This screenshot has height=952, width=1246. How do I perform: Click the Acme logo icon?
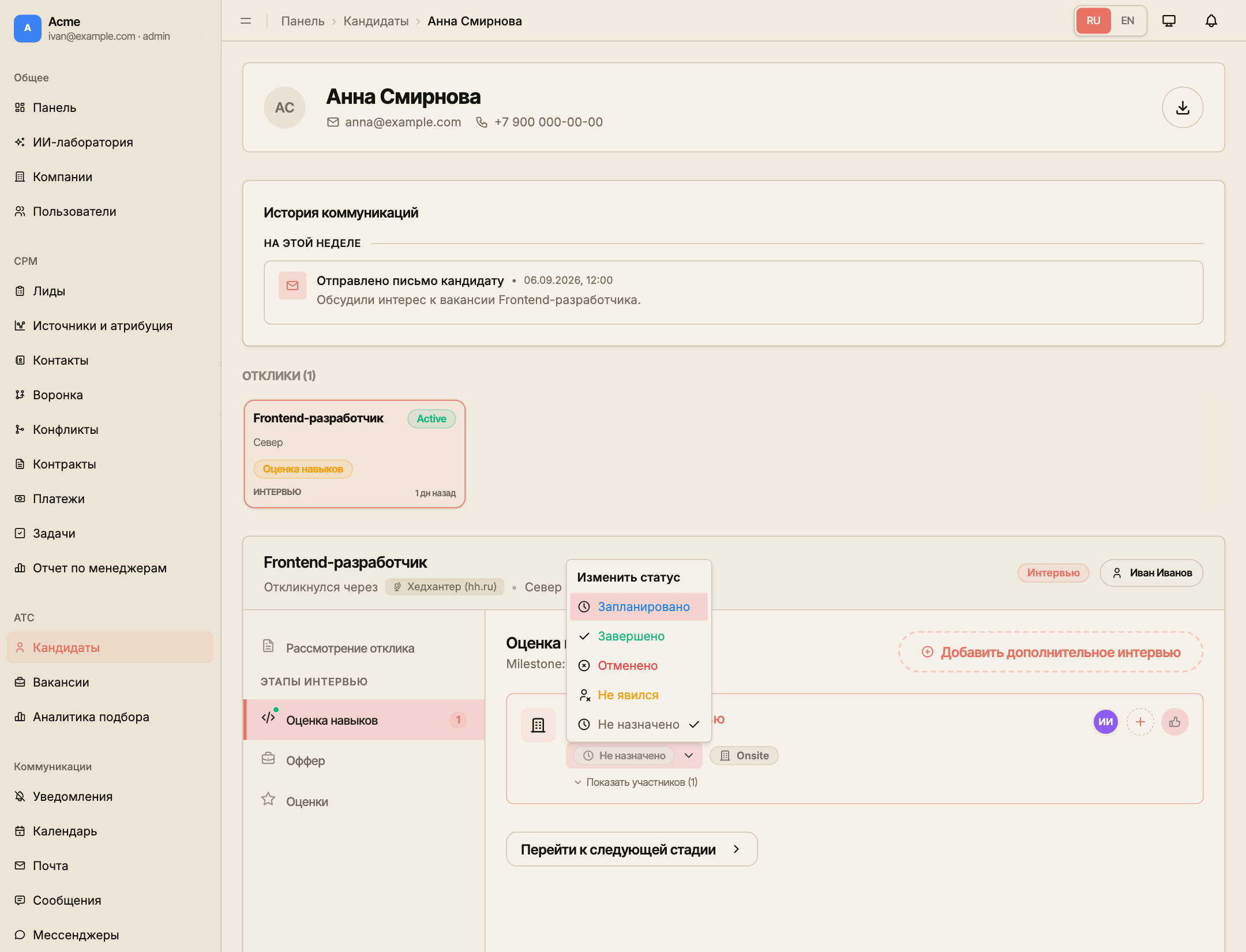coord(28,28)
